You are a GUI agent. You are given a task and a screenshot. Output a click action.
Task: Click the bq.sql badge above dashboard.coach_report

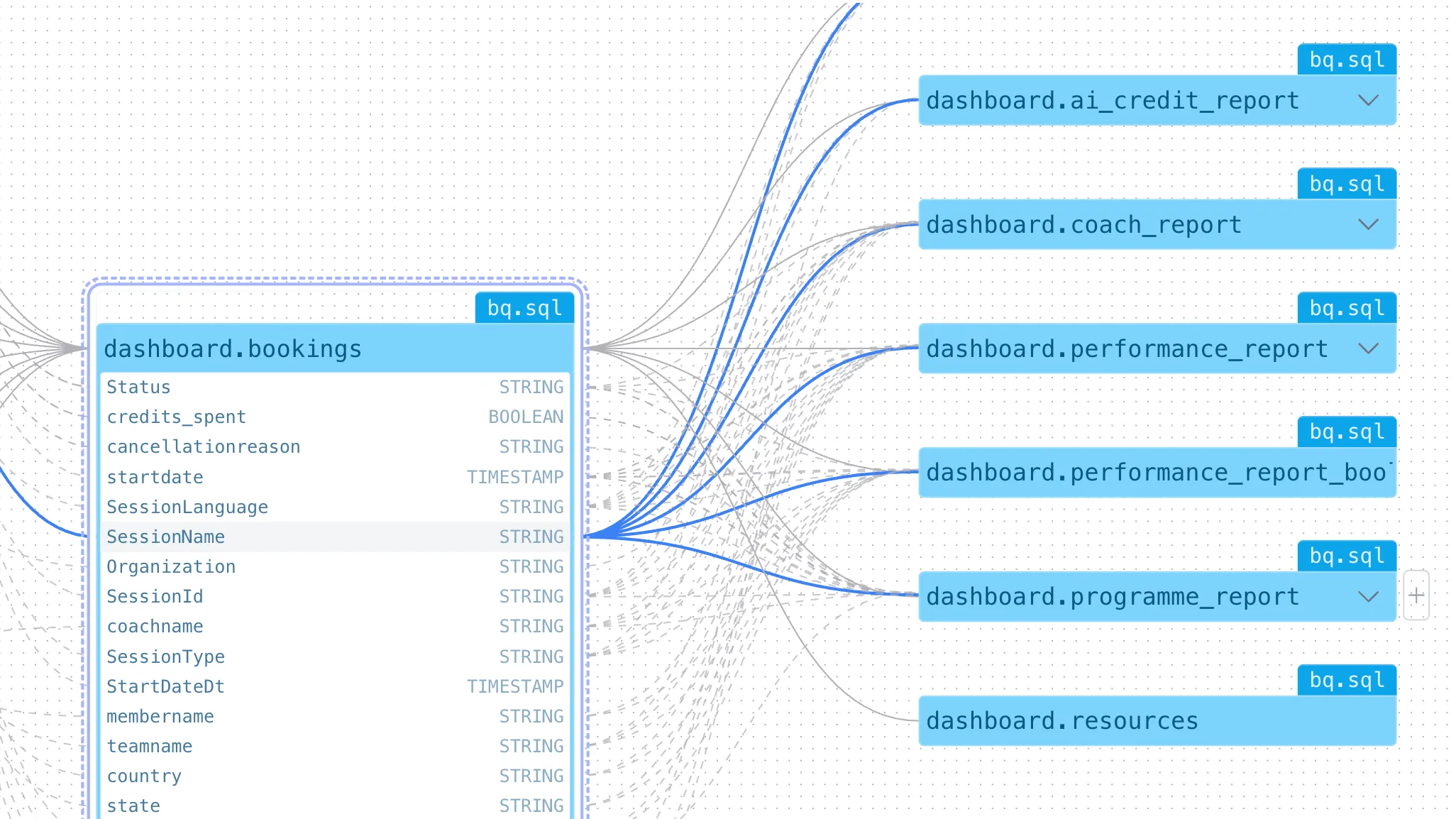pyautogui.click(x=1345, y=183)
